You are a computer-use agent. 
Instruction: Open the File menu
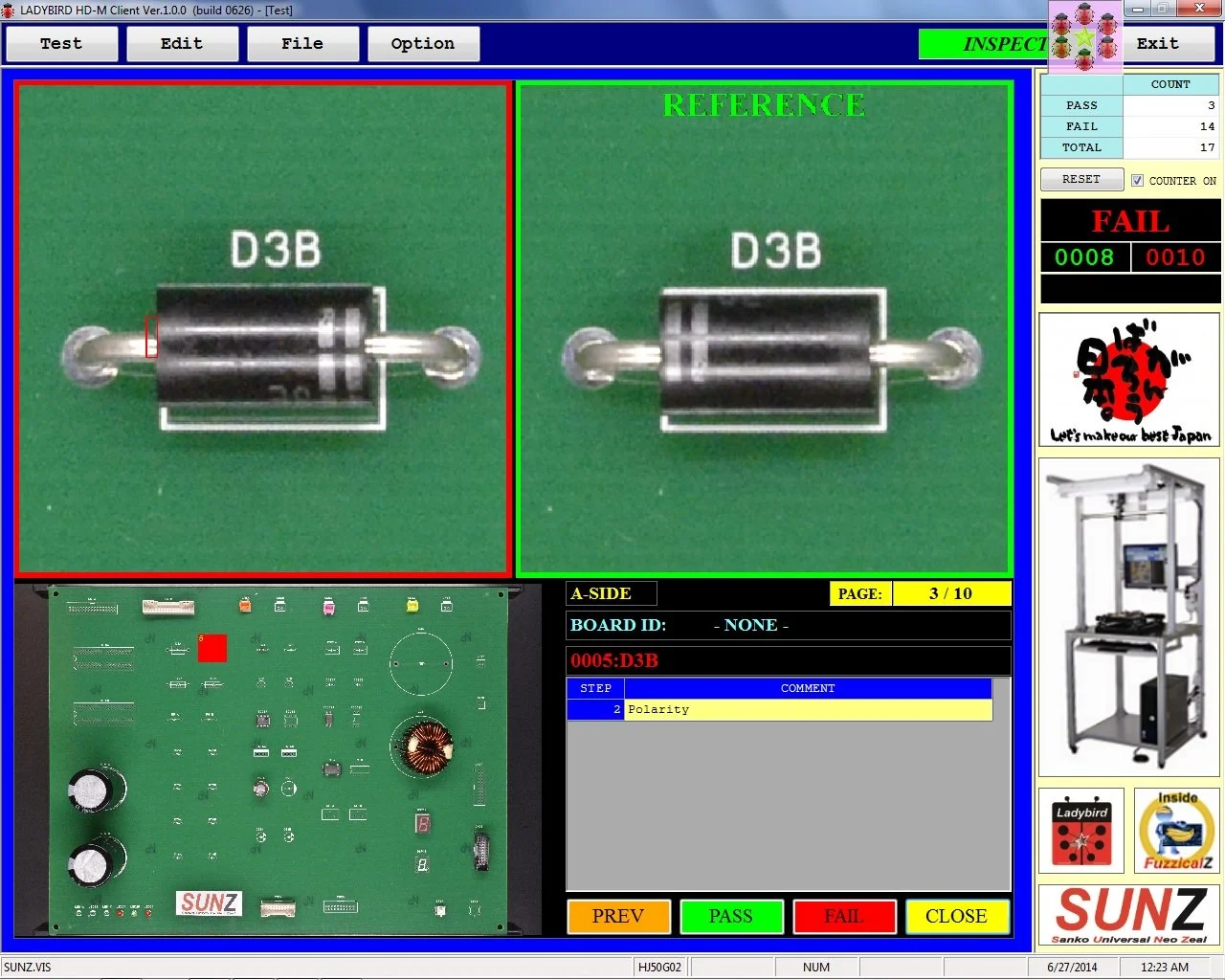(x=302, y=43)
